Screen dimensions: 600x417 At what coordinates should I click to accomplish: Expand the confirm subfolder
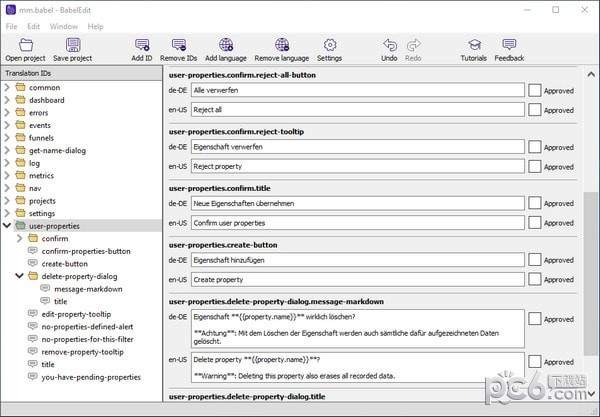20,239
